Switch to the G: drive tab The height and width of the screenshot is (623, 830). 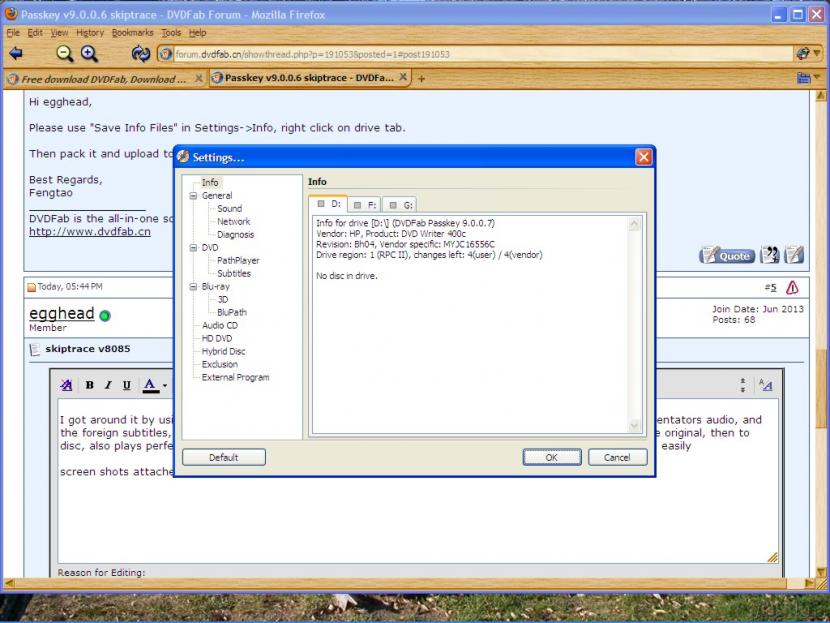[x=401, y=205]
